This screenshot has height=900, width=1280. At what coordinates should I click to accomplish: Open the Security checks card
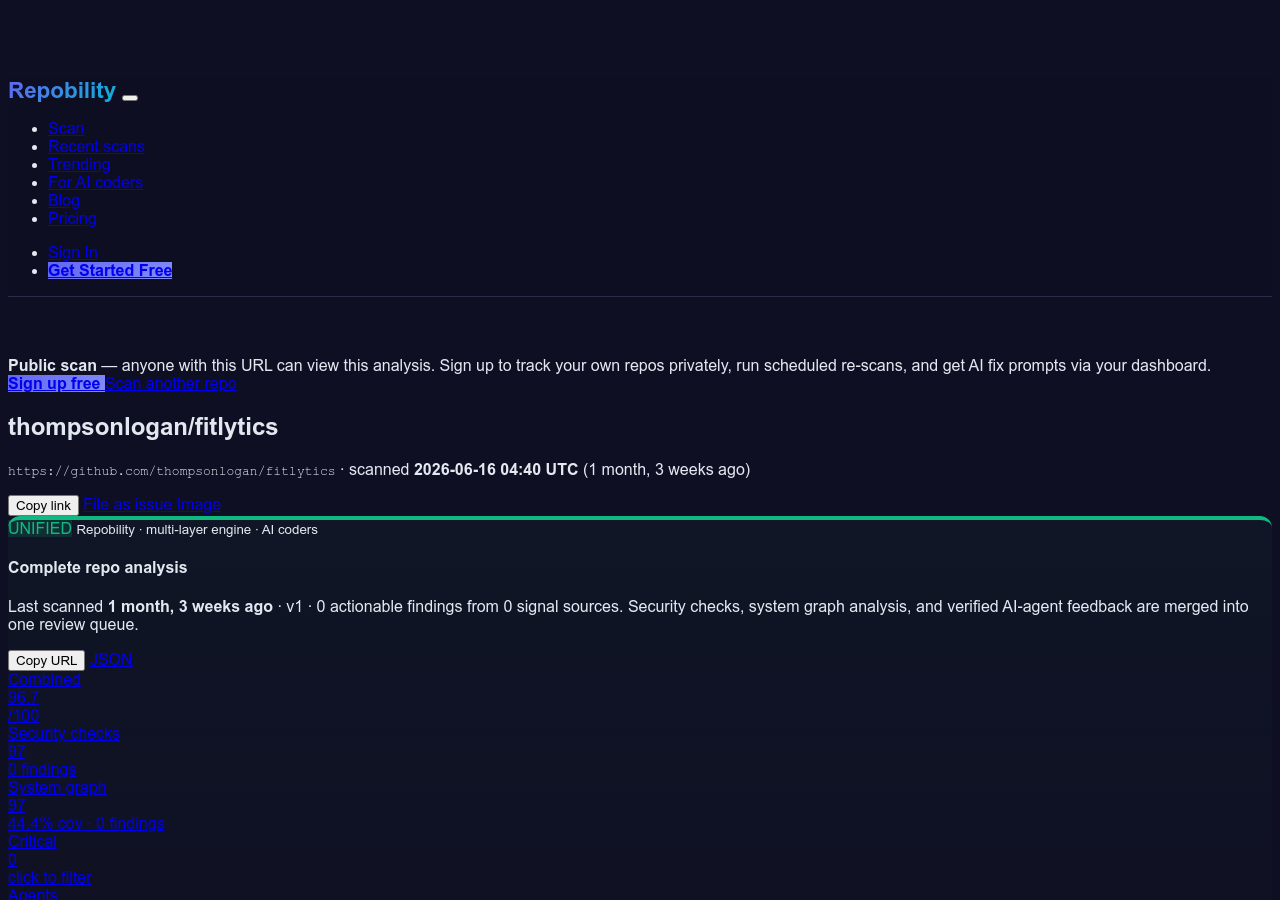pyautogui.click(x=64, y=751)
